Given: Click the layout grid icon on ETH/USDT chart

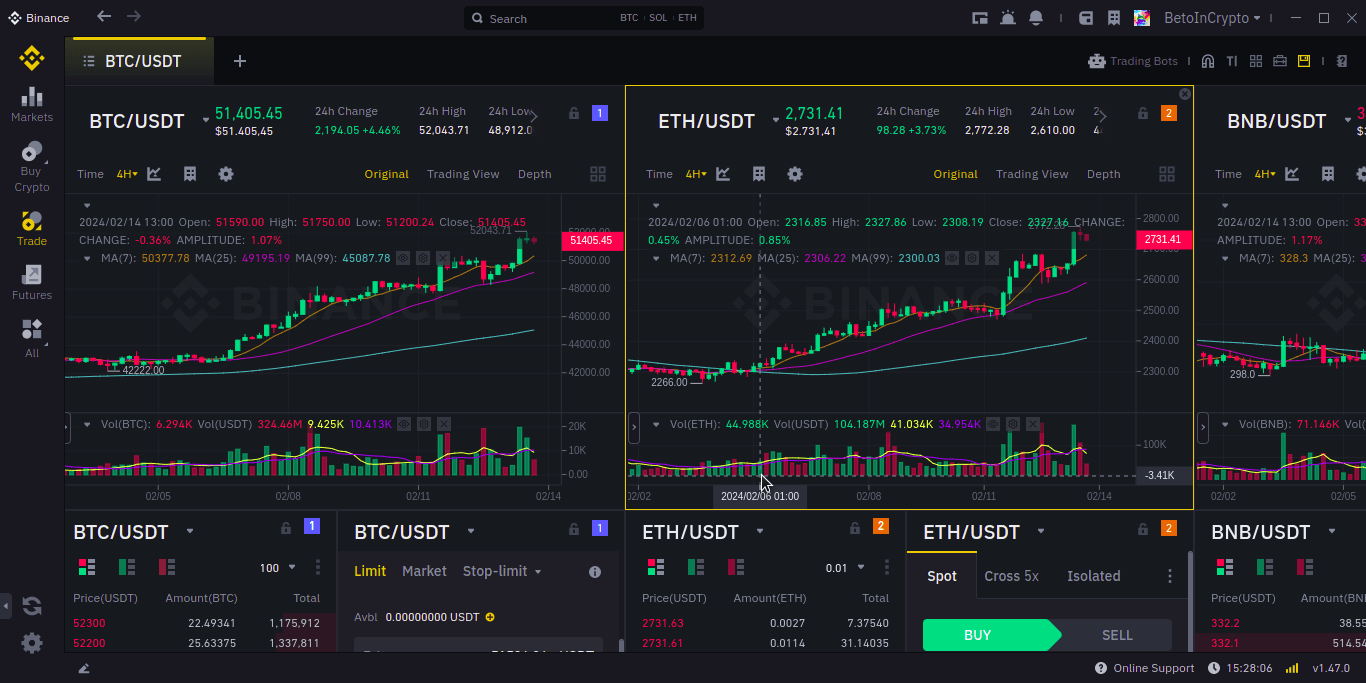Looking at the screenshot, I should 1167,174.
